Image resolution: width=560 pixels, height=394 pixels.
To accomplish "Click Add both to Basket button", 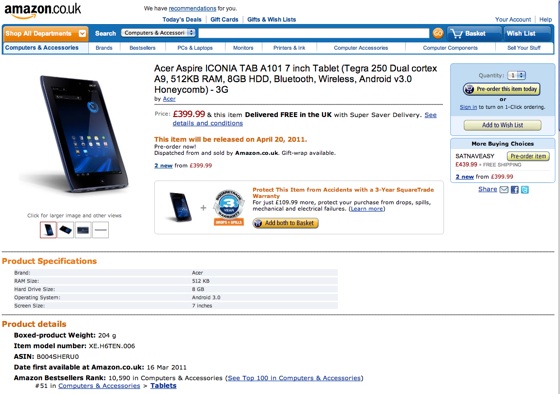I will pos(285,223).
